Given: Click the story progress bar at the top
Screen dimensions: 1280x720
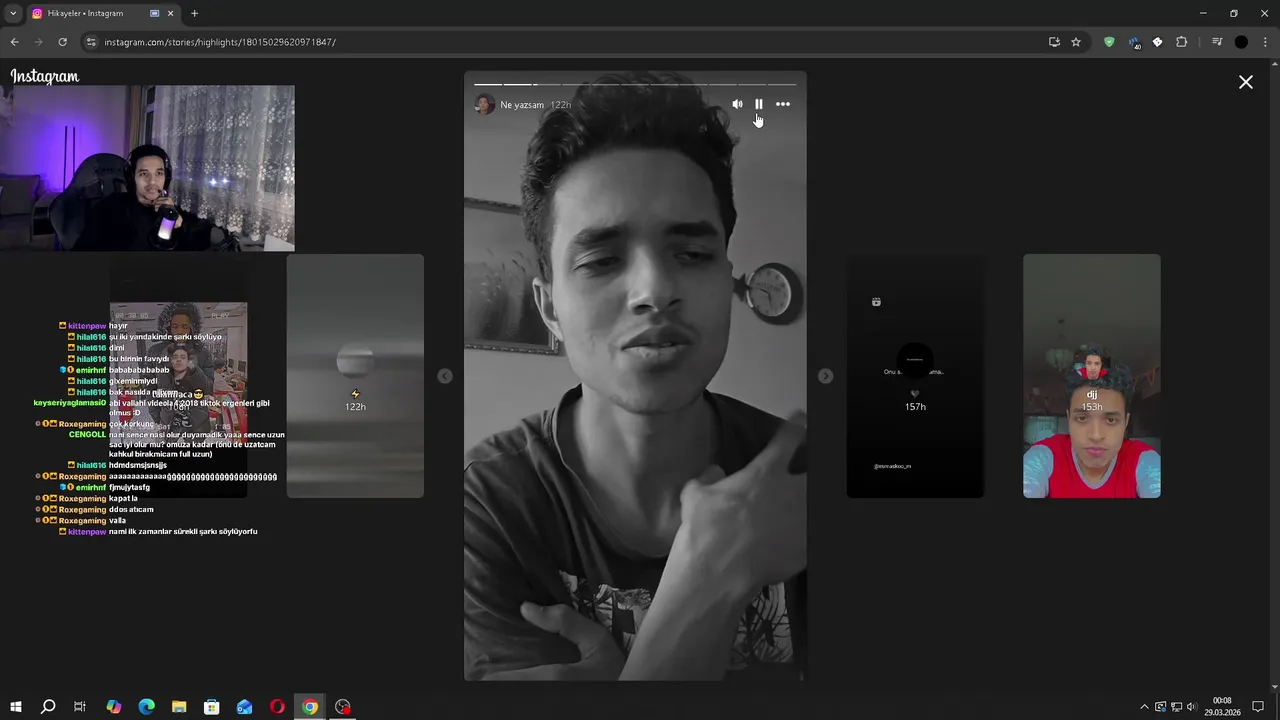Looking at the screenshot, I should pyautogui.click(x=635, y=84).
